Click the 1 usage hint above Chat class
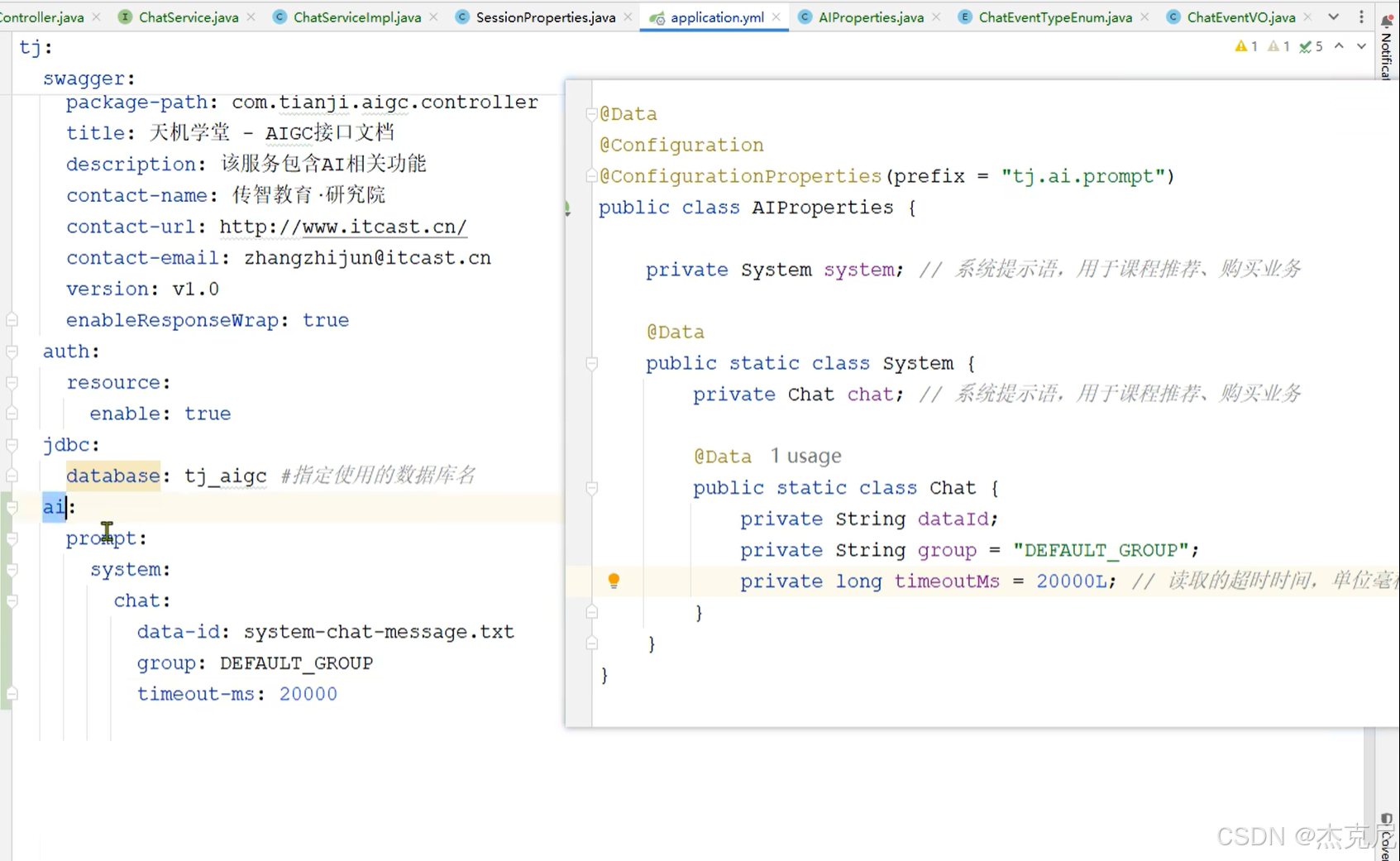Screen dimensions: 1400x861 coord(805,456)
